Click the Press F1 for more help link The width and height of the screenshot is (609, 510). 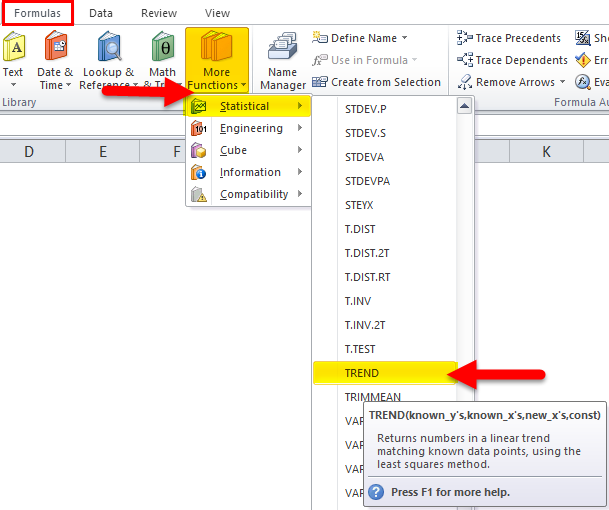tap(450, 492)
